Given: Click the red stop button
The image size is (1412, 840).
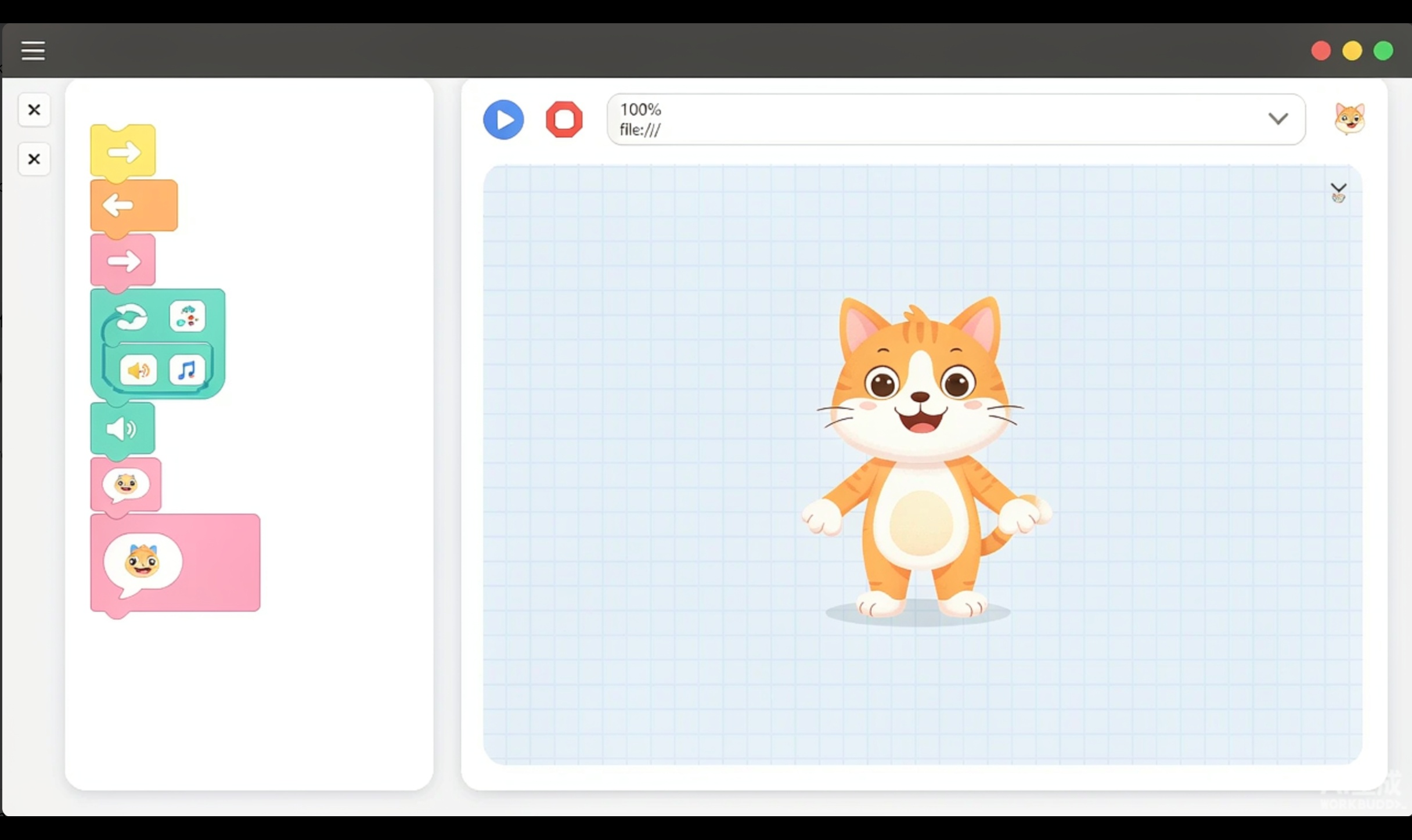Looking at the screenshot, I should pyautogui.click(x=564, y=120).
